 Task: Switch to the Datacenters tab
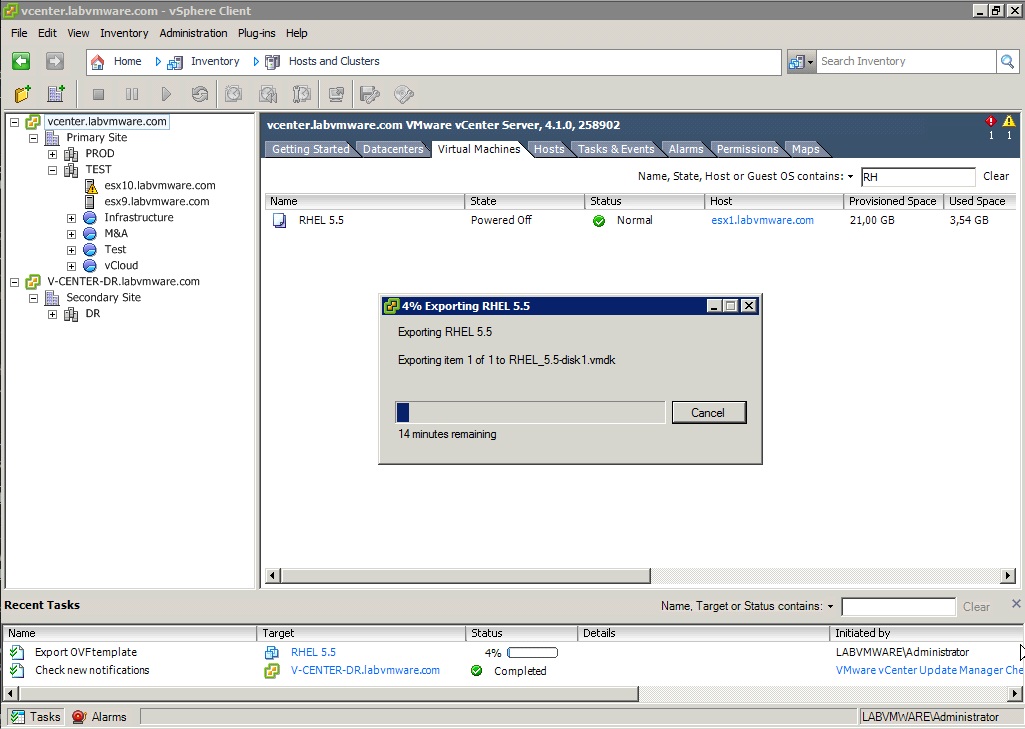[x=393, y=149]
